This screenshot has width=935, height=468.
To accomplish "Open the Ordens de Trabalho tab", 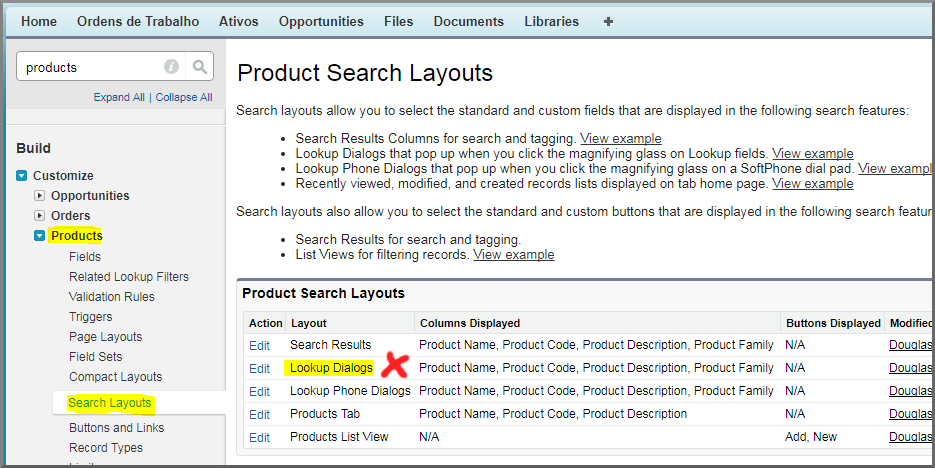I will (x=138, y=21).
